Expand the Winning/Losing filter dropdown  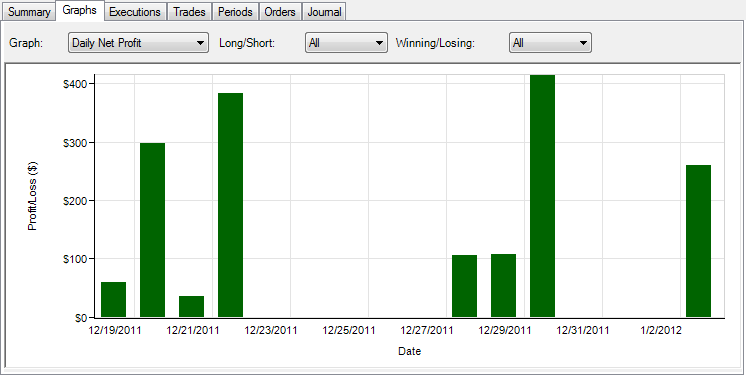point(550,43)
